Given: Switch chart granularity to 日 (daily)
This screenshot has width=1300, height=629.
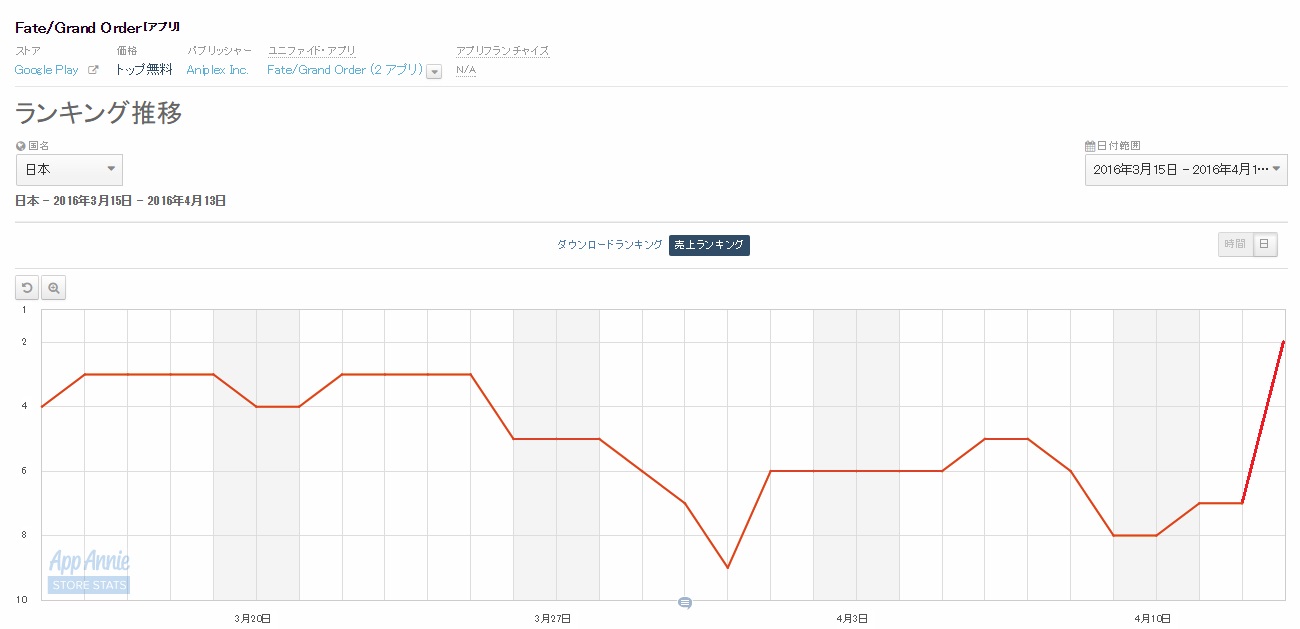Looking at the screenshot, I should 1265,244.
